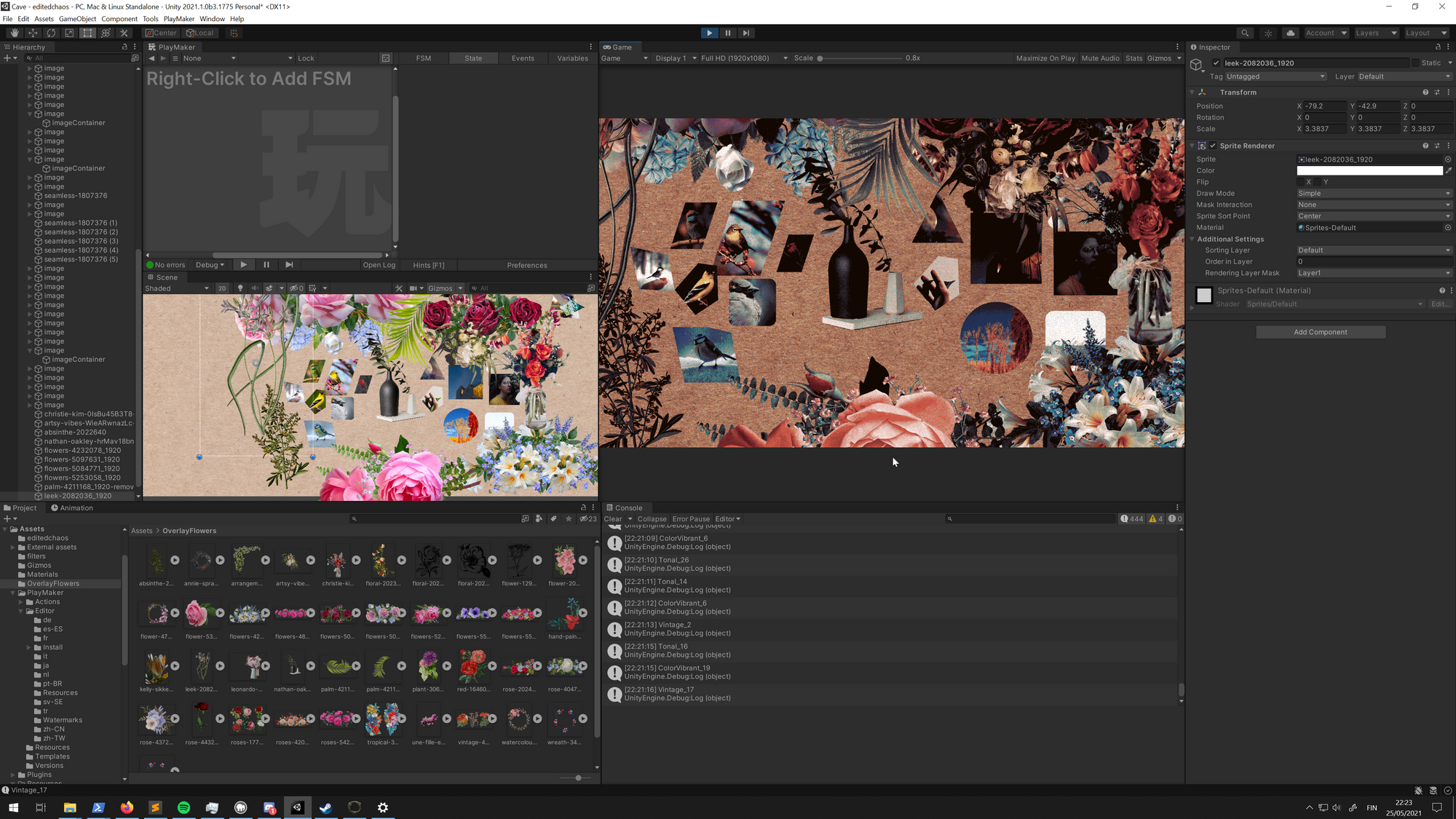
Task: Toggle 2D mode in Scene view
Action: point(222,288)
